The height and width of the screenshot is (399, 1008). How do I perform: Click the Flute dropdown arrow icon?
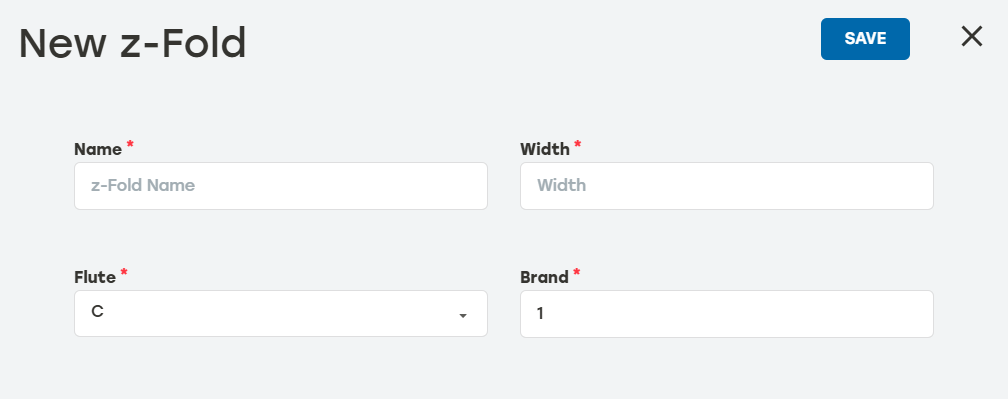coord(463,315)
